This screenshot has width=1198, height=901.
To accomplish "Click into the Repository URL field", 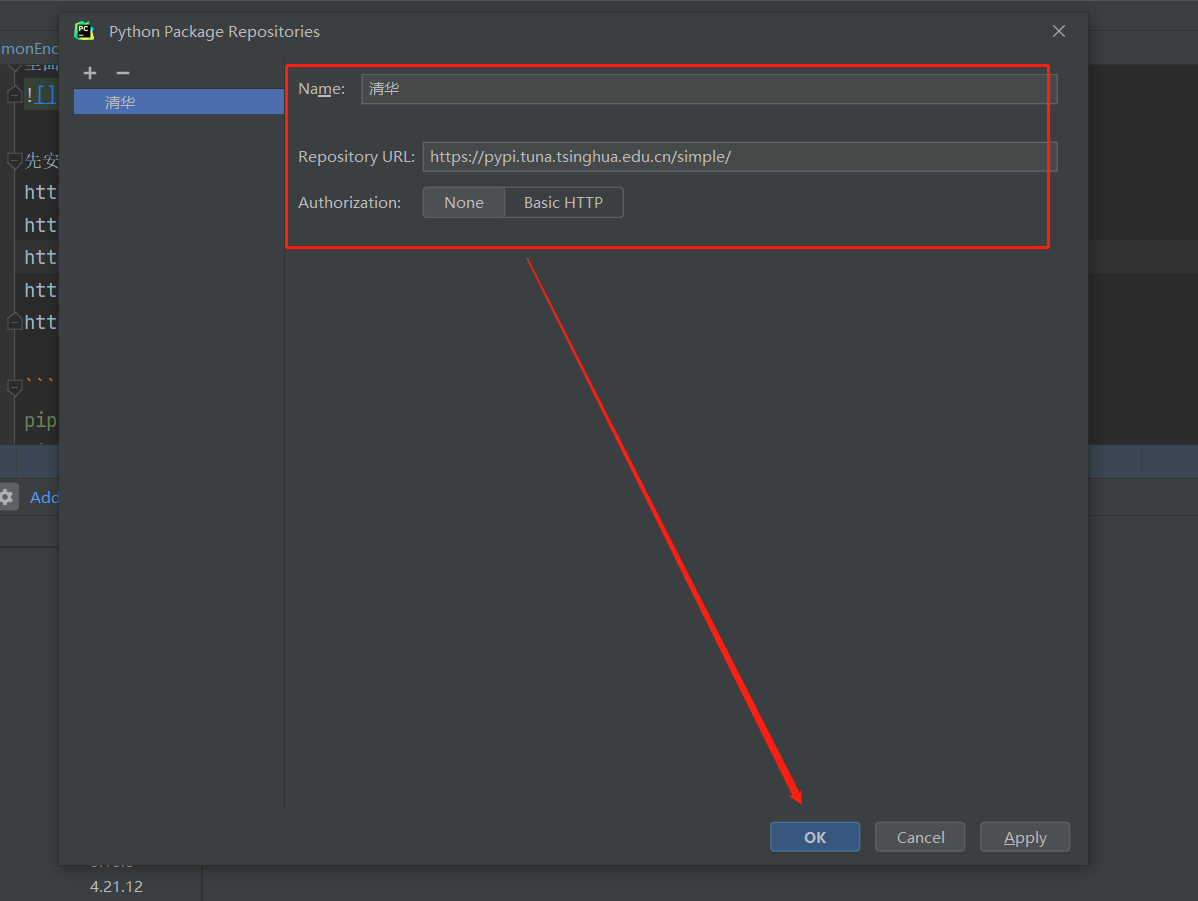I will click(x=740, y=157).
